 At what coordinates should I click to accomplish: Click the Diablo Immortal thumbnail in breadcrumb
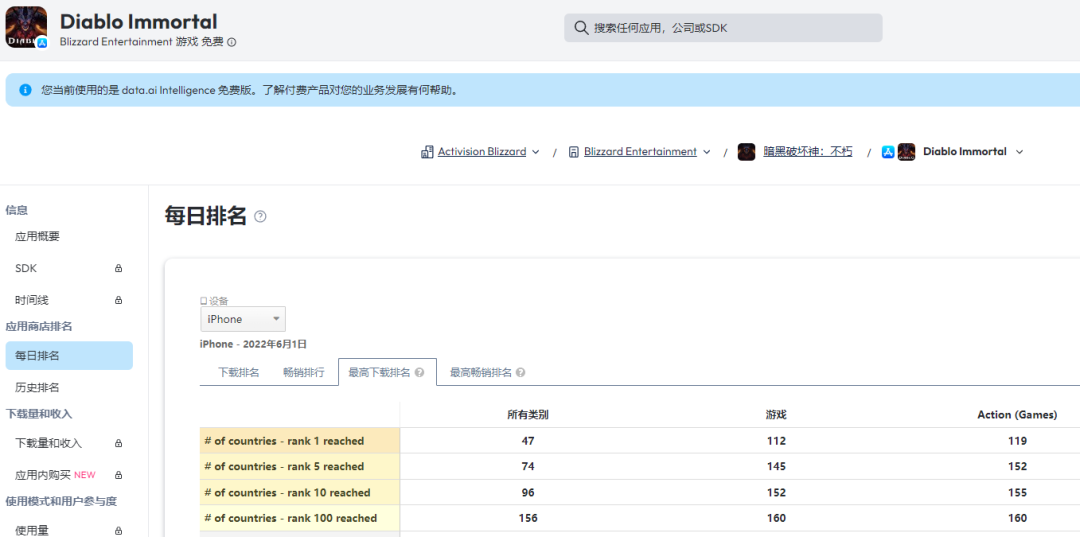tap(906, 151)
